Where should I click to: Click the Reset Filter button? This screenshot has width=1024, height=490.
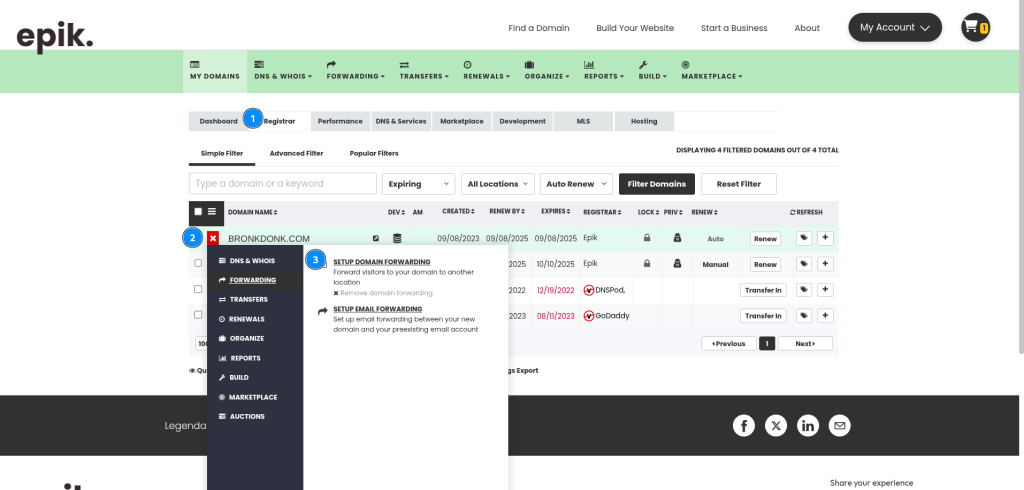[739, 184]
